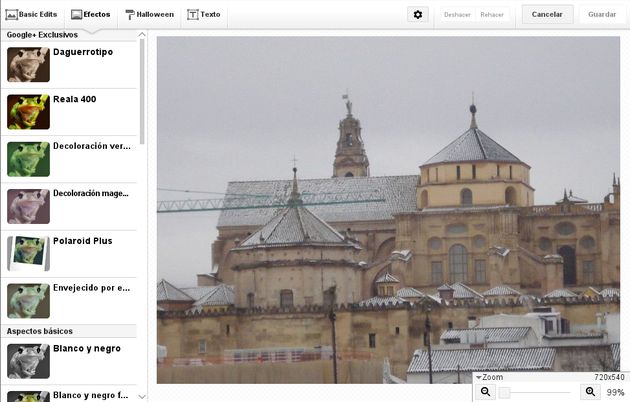
Task: Click the effects list scrollbar thumb
Action: [142, 92]
